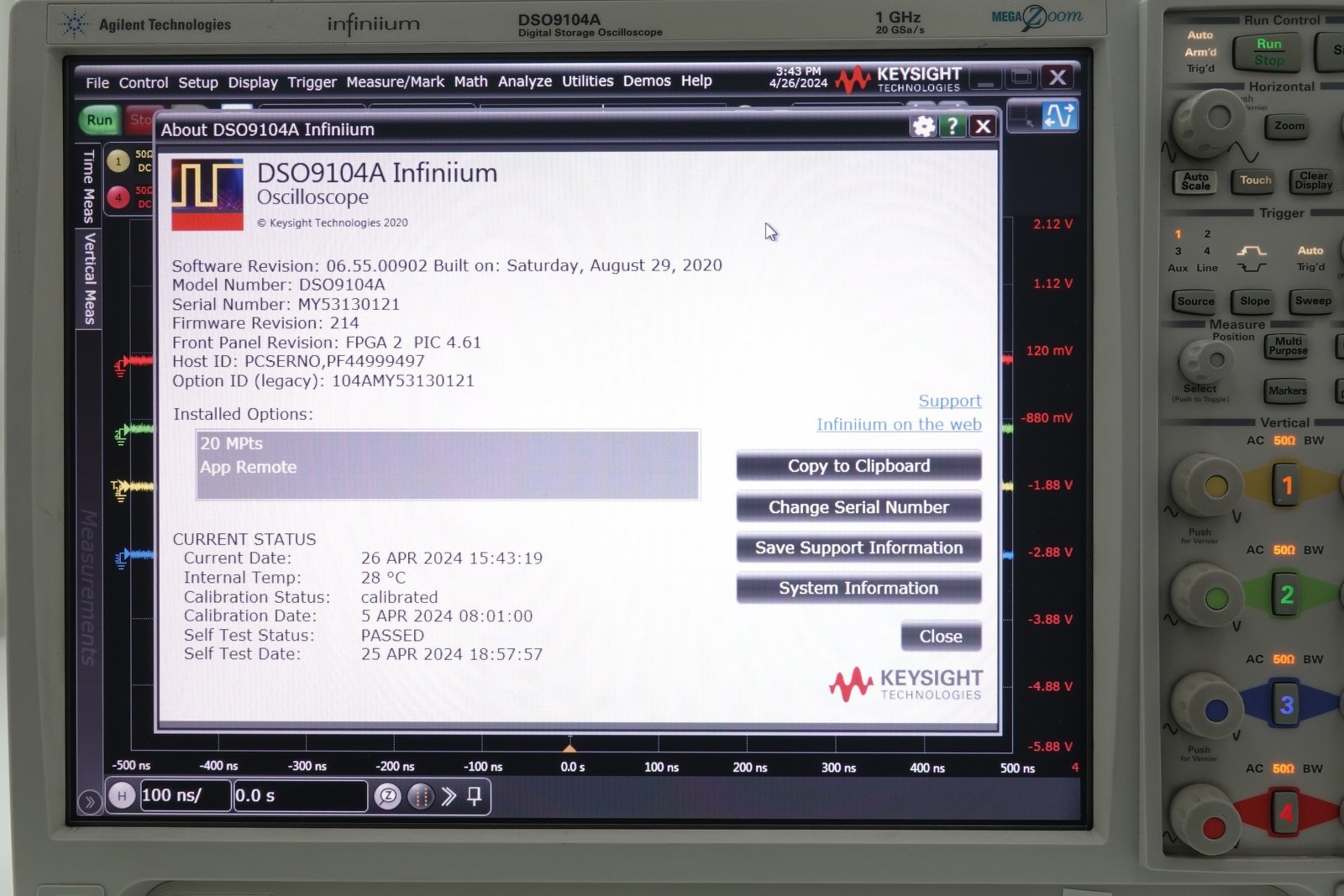The width and height of the screenshot is (1344, 896).
Task: Click the Keysight logo in the menu bar
Action: [x=899, y=80]
